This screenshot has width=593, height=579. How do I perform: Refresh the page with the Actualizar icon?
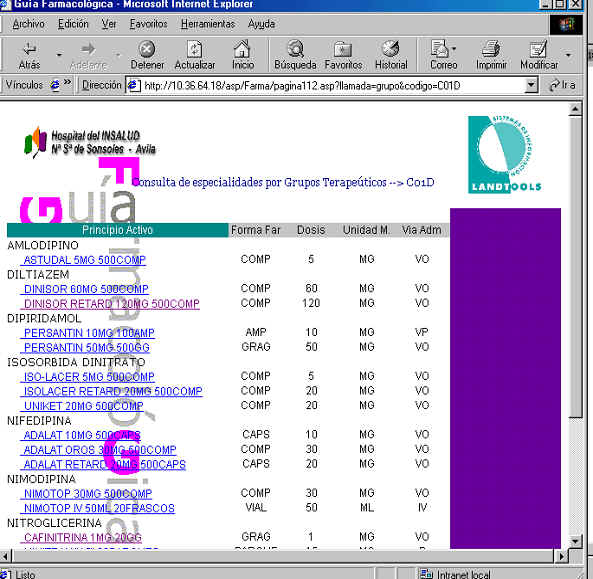(194, 49)
